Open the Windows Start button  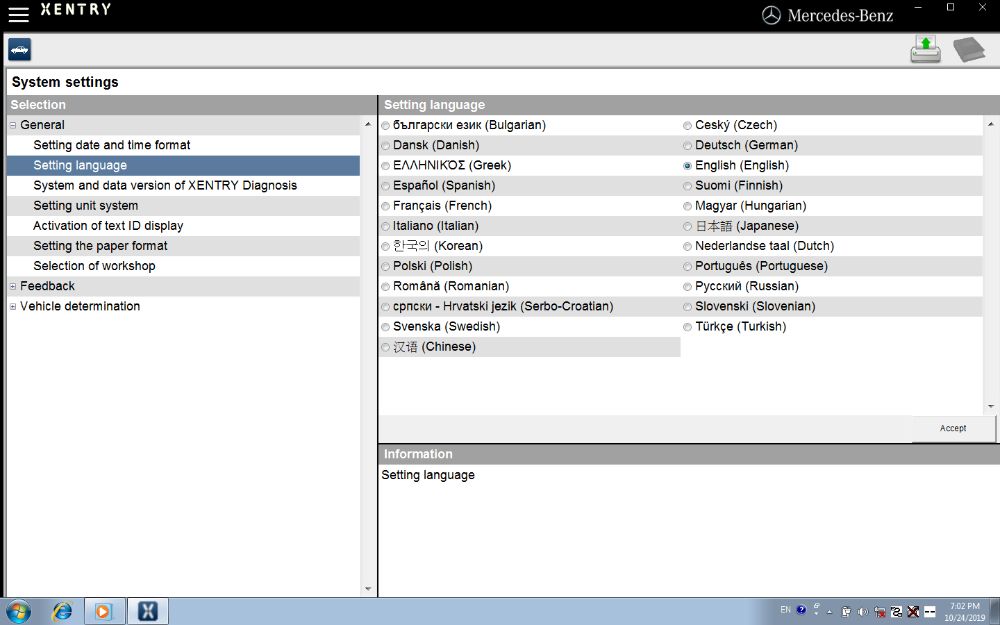[18, 612]
